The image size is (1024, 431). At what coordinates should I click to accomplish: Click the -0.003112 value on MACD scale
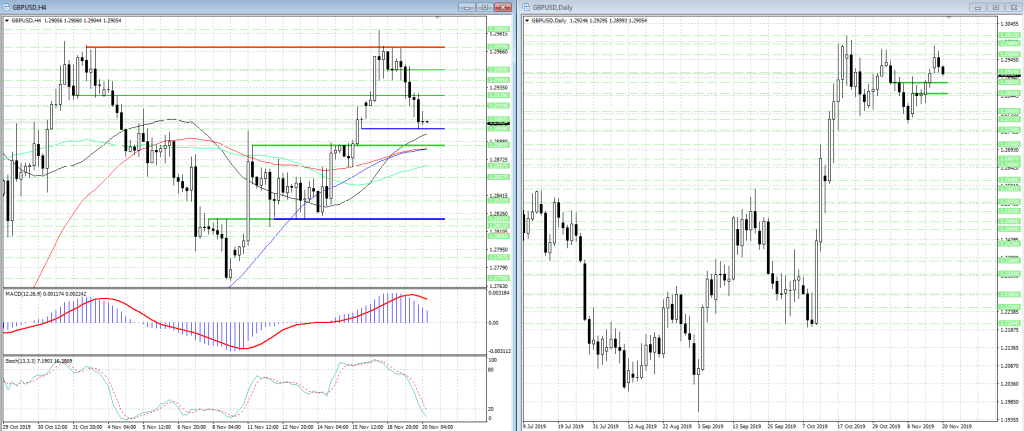[x=500, y=351]
